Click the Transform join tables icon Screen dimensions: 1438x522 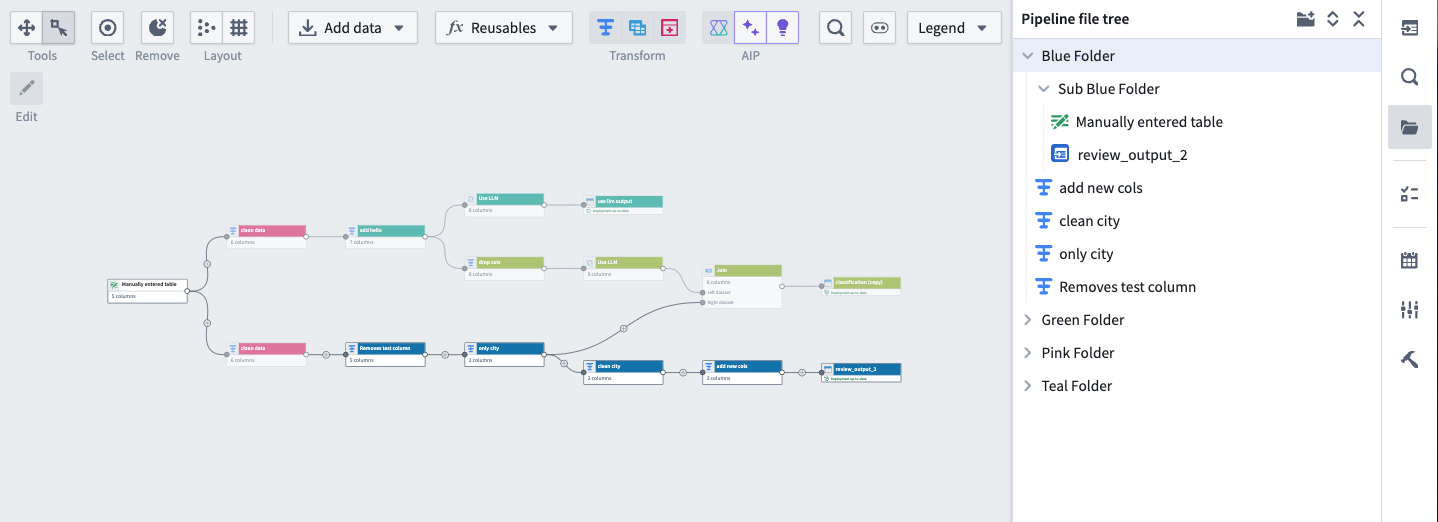click(637, 28)
